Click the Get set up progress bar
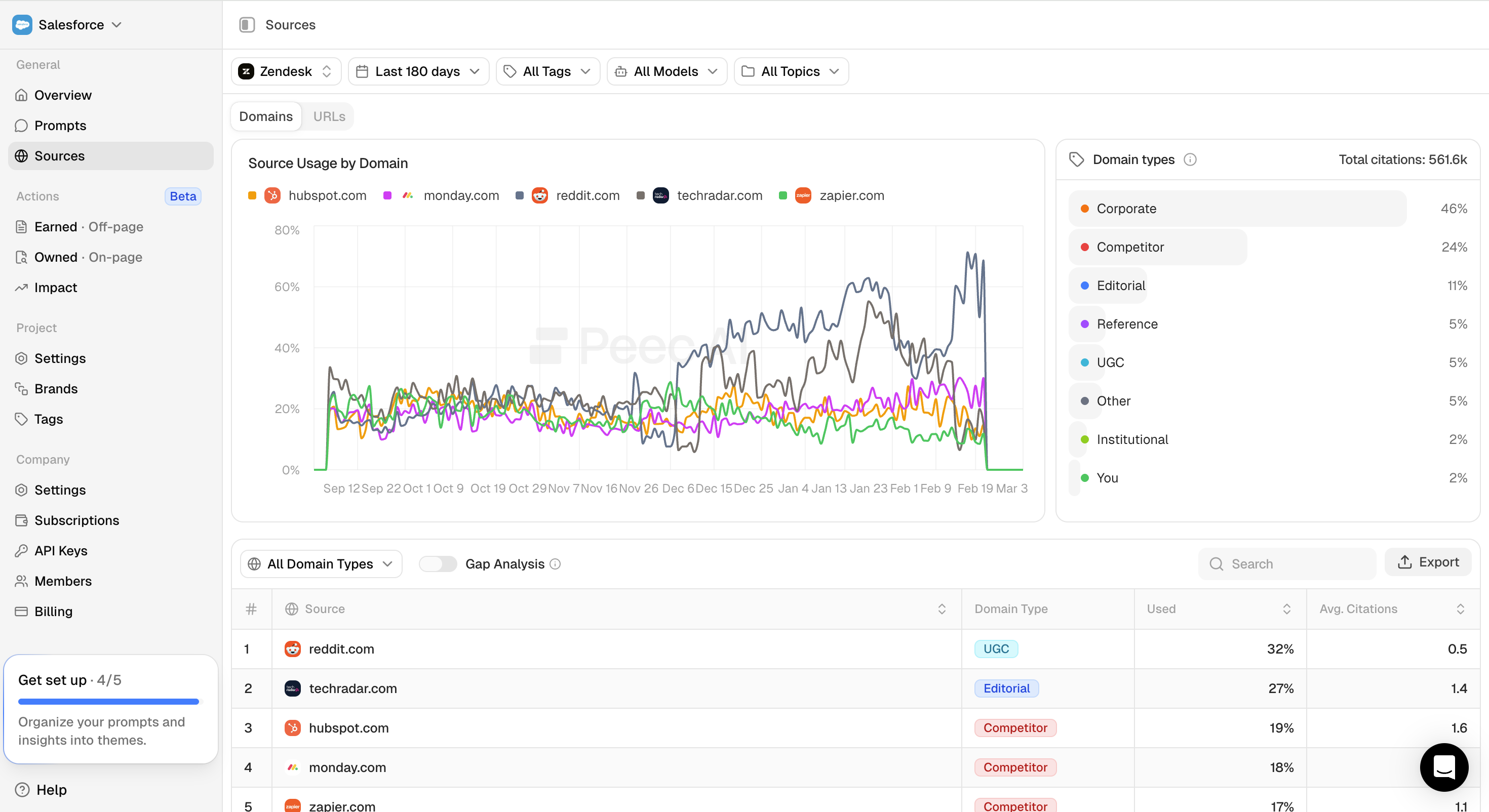The image size is (1489, 812). click(x=109, y=702)
